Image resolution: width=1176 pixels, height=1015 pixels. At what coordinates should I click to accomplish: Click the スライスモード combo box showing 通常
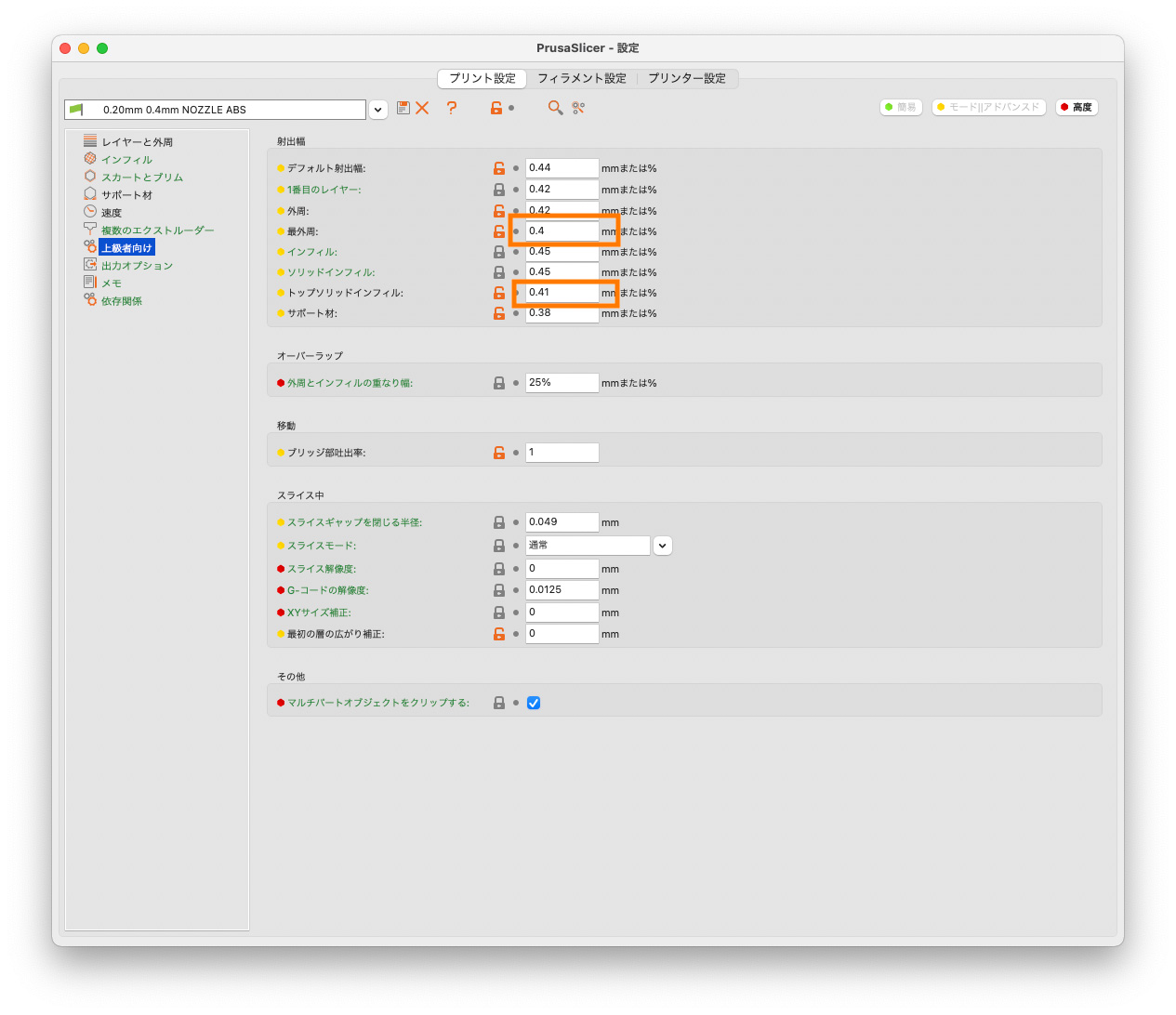[588, 546]
